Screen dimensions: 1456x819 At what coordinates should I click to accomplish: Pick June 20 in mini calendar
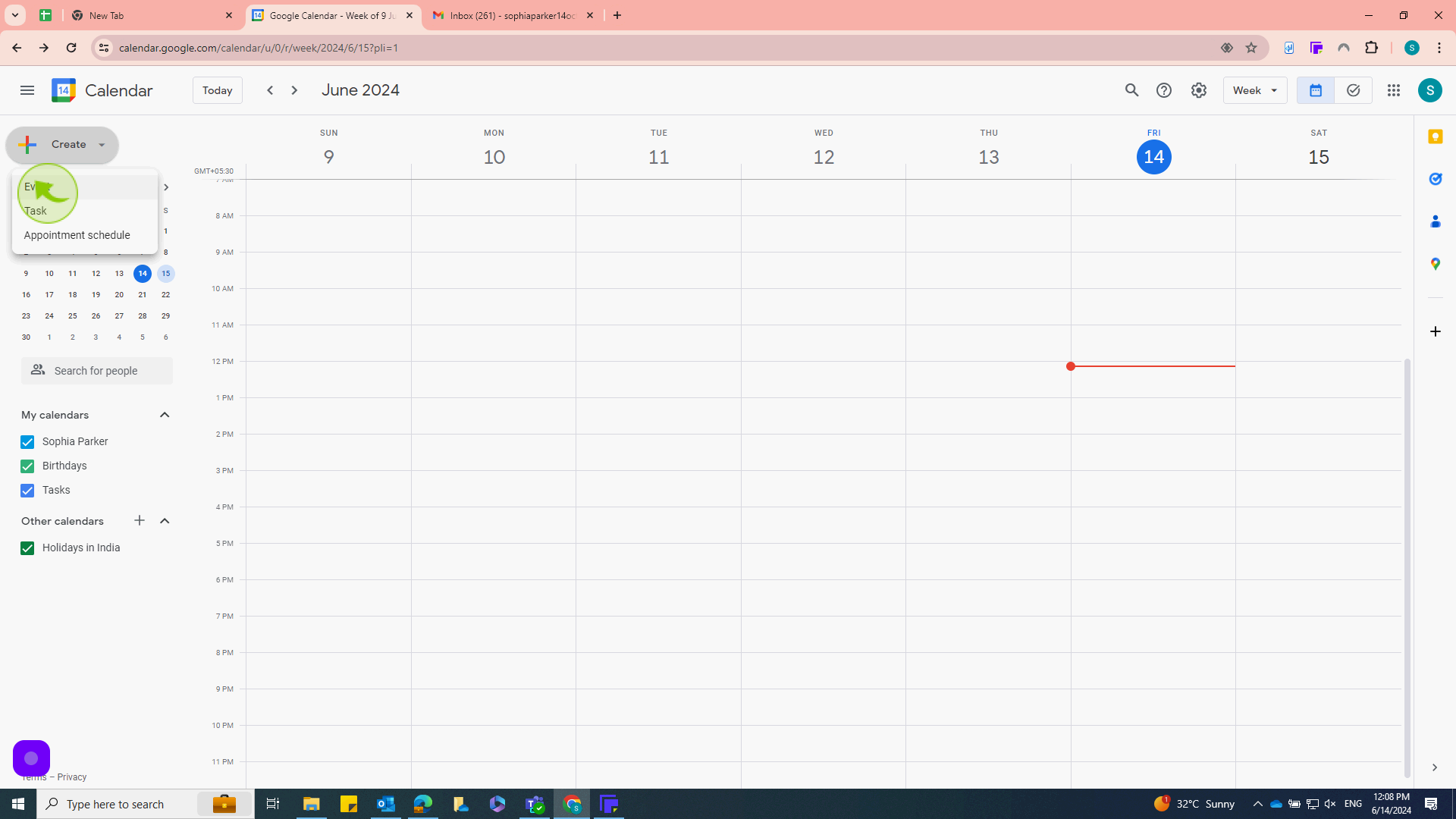119,295
